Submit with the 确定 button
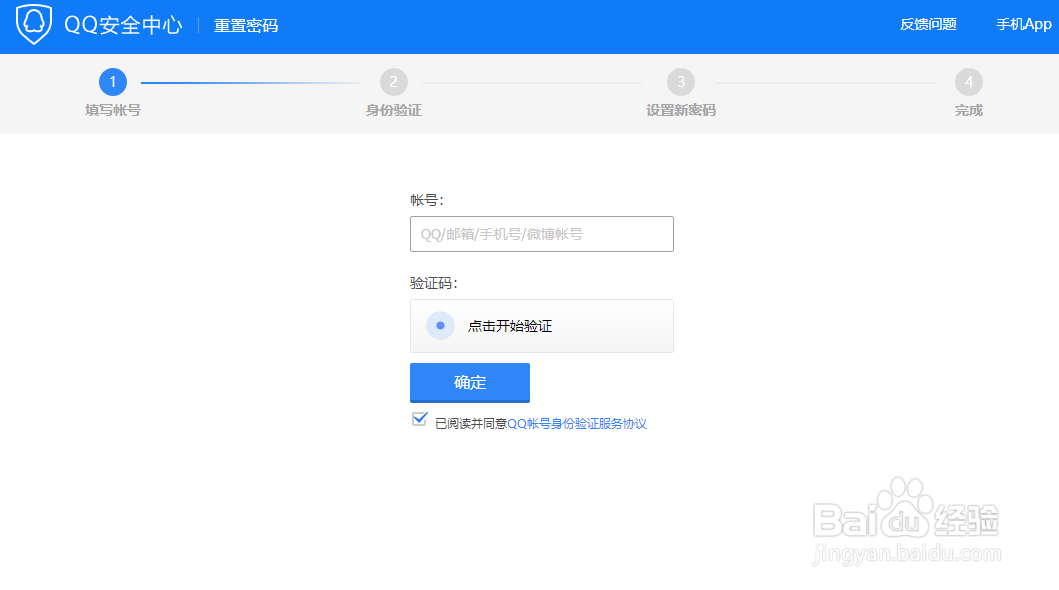The width and height of the screenshot is (1059, 590). click(x=470, y=383)
